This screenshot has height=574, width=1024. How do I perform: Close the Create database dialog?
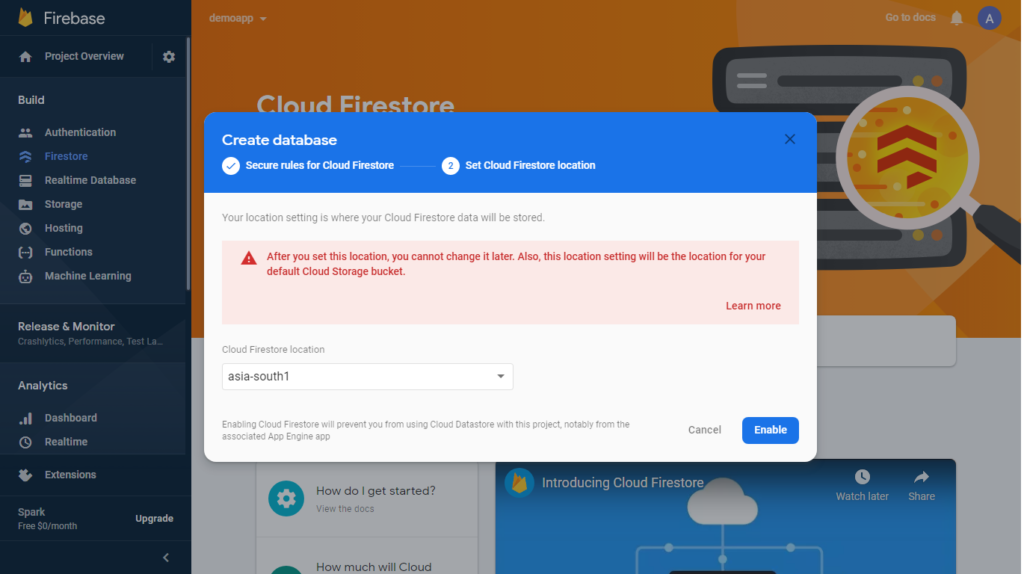pos(790,139)
